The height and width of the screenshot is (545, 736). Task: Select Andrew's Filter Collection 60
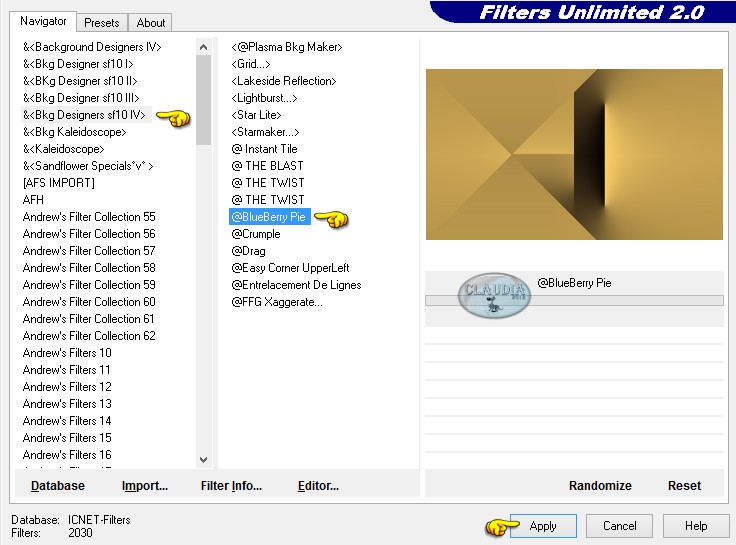click(89, 302)
